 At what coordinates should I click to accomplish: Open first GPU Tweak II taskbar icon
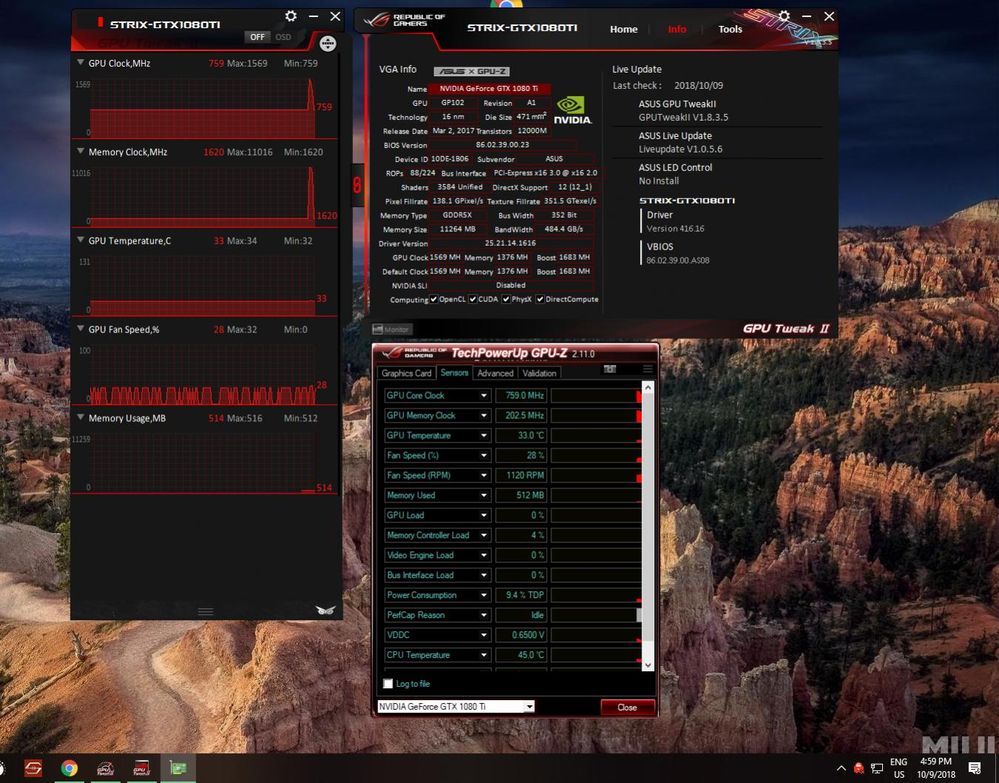(x=105, y=768)
